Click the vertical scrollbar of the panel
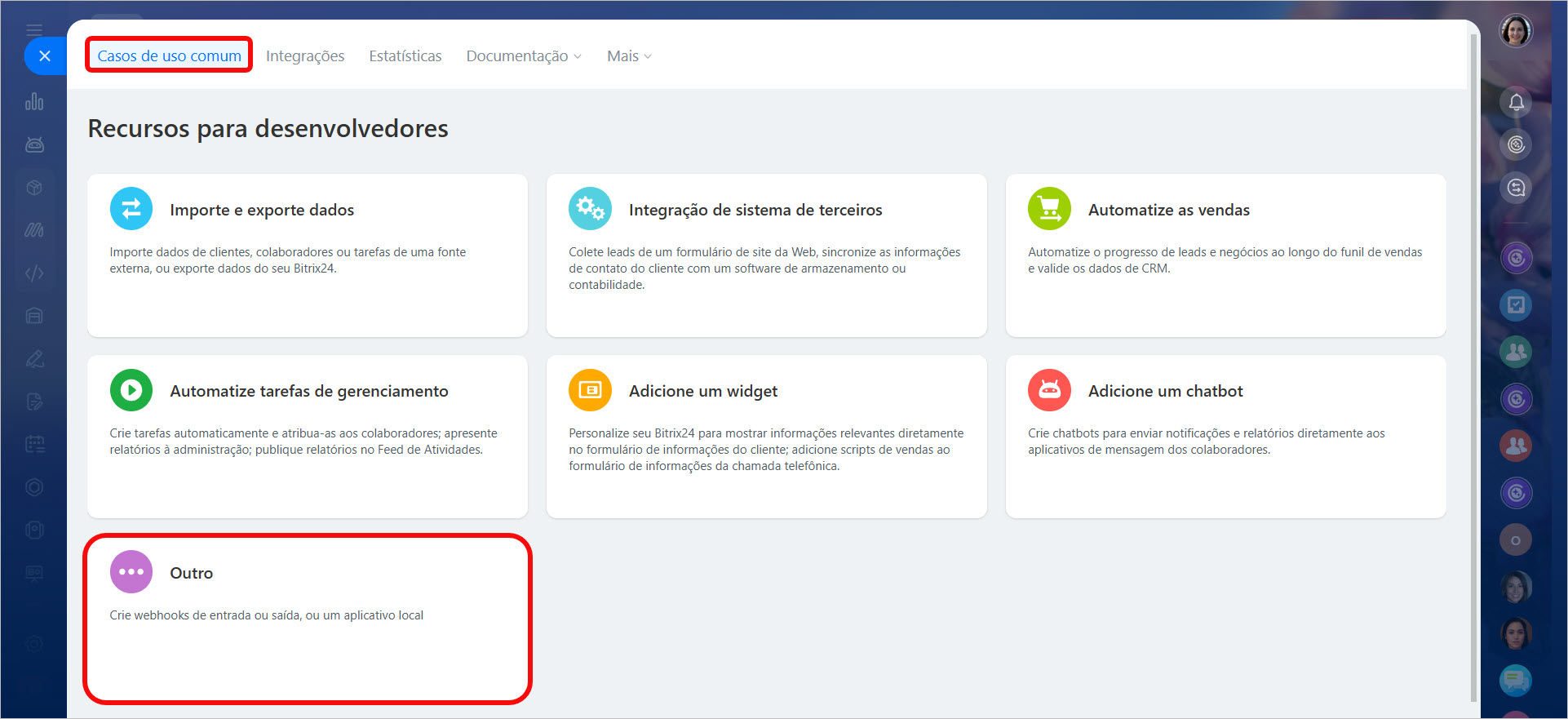The width and height of the screenshot is (1568, 719). click(x=1473, y=367)
